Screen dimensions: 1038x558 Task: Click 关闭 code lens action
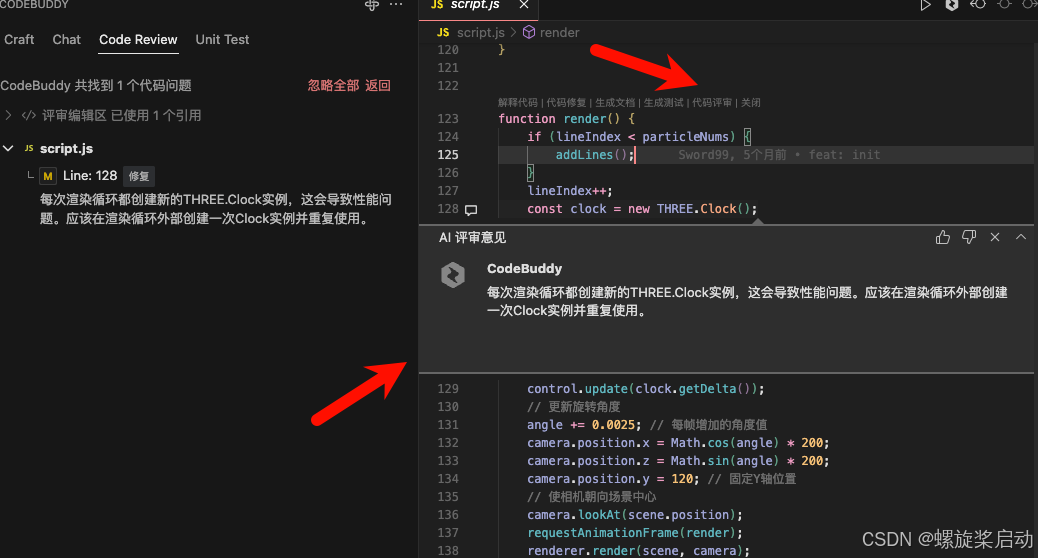tap(751, 103)
